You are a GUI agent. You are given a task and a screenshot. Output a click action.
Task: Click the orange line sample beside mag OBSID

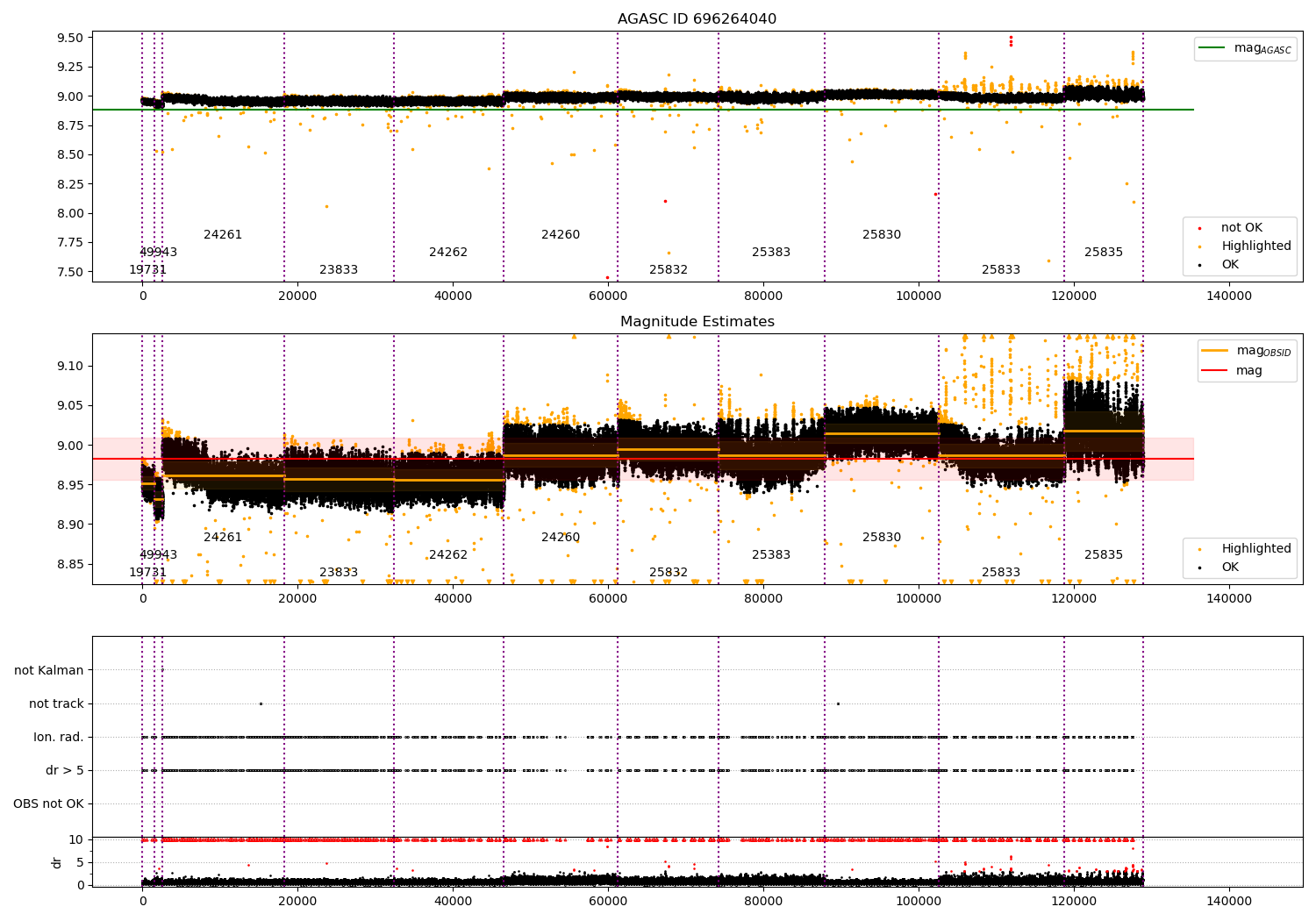click(x=1216, y=351)
